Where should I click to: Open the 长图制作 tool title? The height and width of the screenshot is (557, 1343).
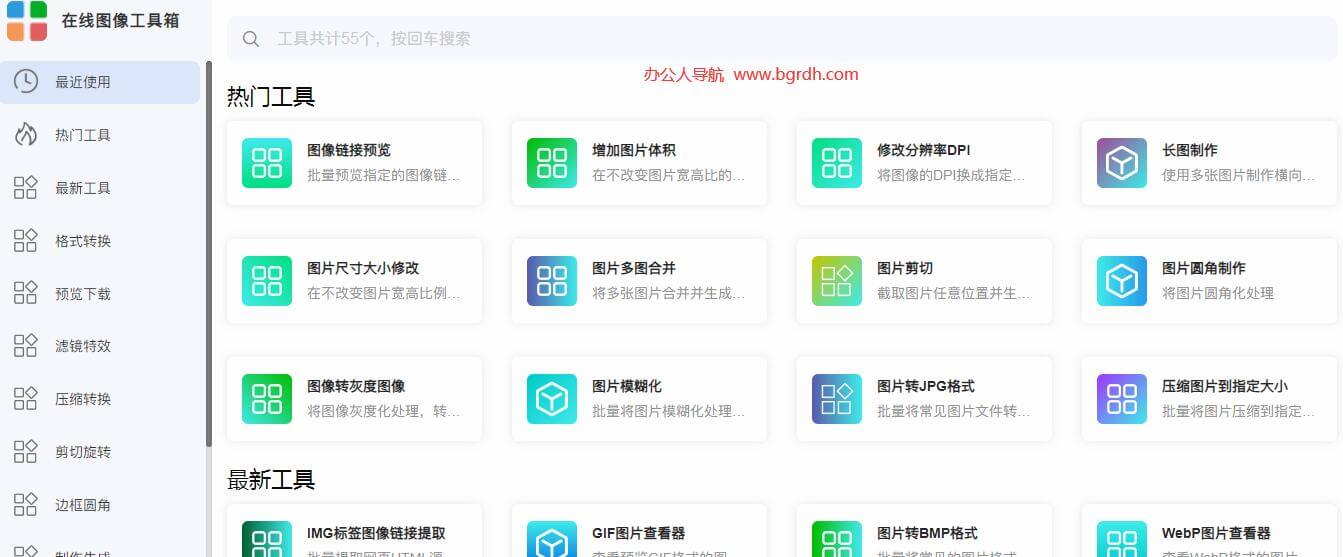1190,150
